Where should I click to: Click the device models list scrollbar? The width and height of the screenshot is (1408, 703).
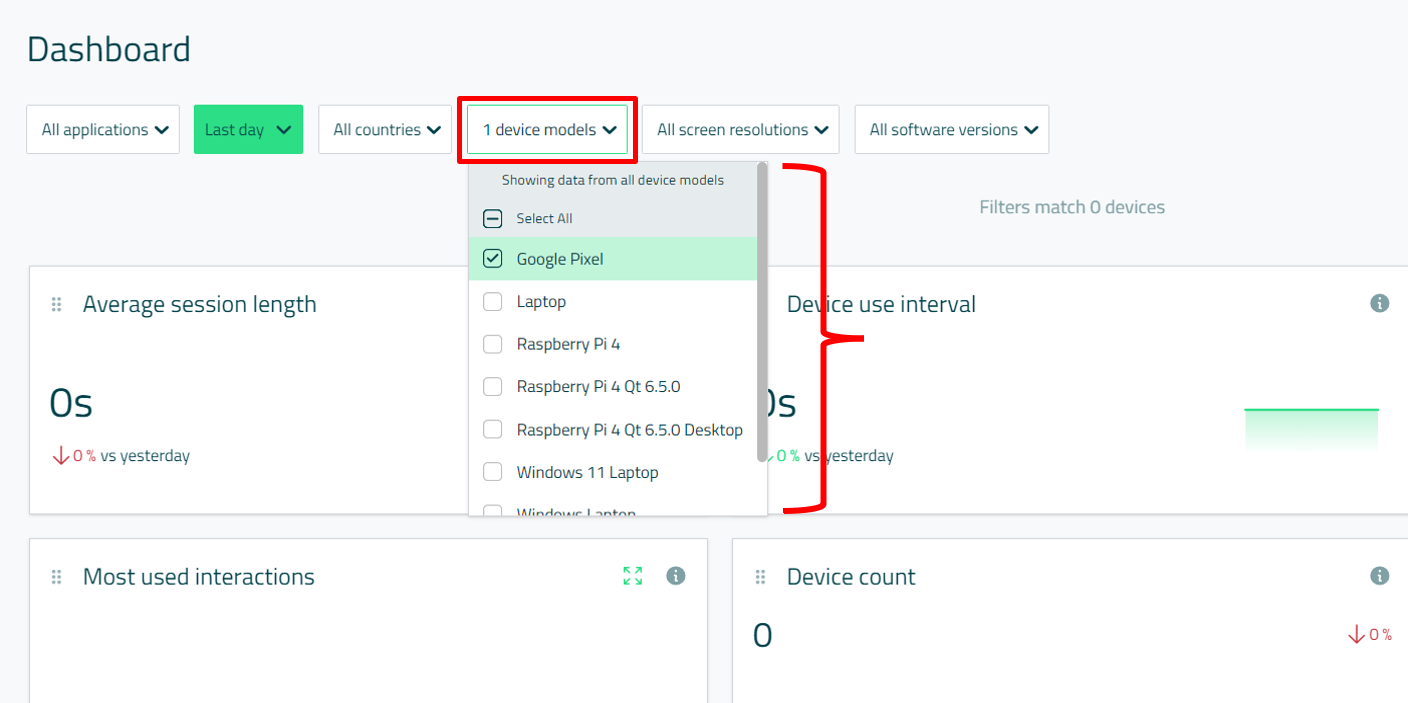click(x=762, y=310)
